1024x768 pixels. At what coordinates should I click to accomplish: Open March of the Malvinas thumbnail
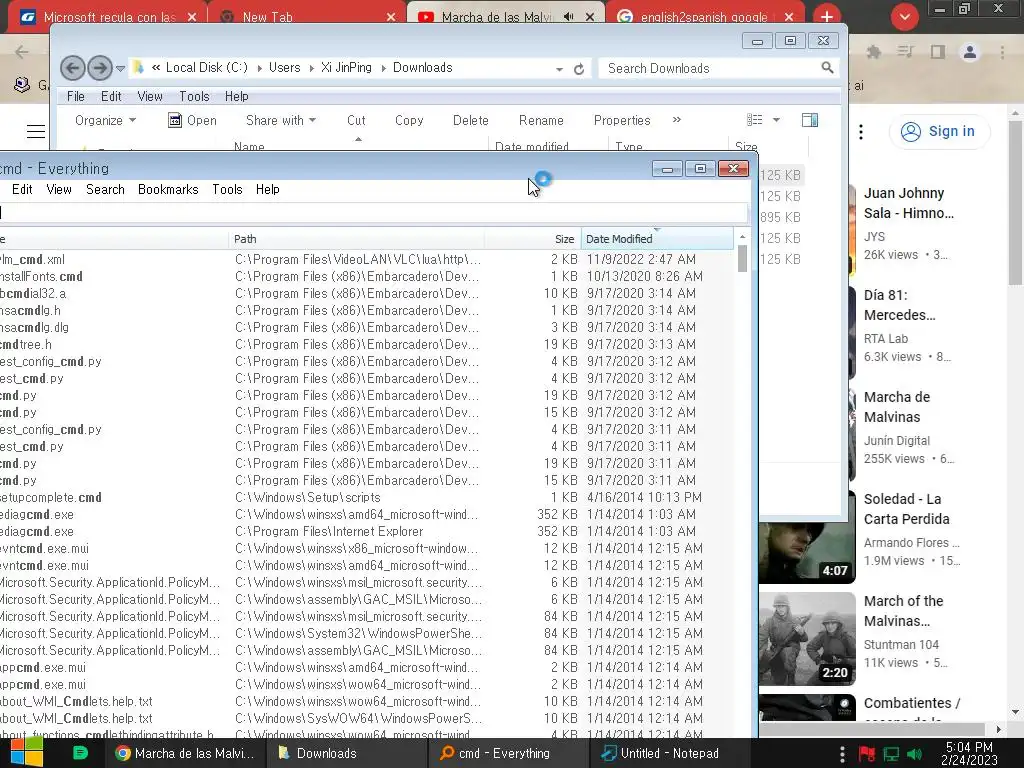[x=807, y=638]
